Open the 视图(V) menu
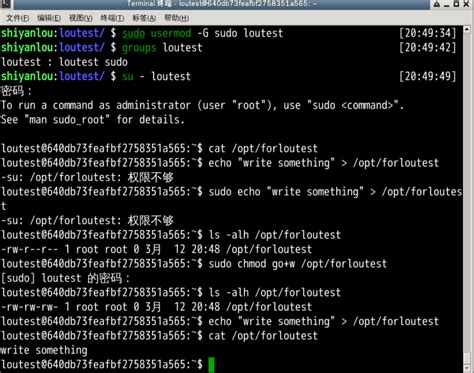Viewport: 474px width, 373px height. click(81, 18)
